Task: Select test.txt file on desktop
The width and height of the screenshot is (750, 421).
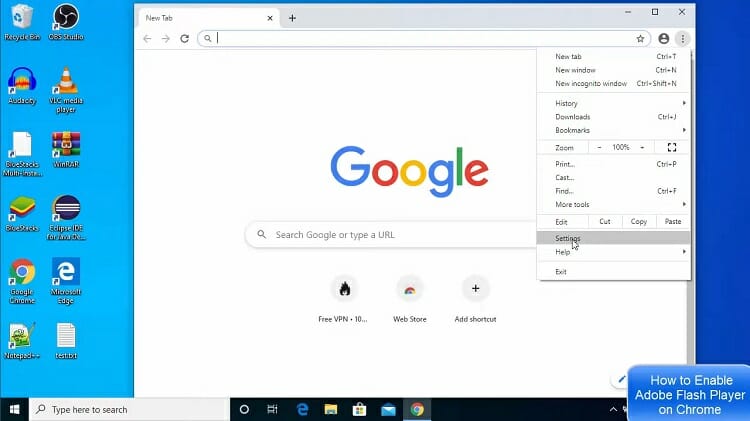Action: (x=66, y=341)
